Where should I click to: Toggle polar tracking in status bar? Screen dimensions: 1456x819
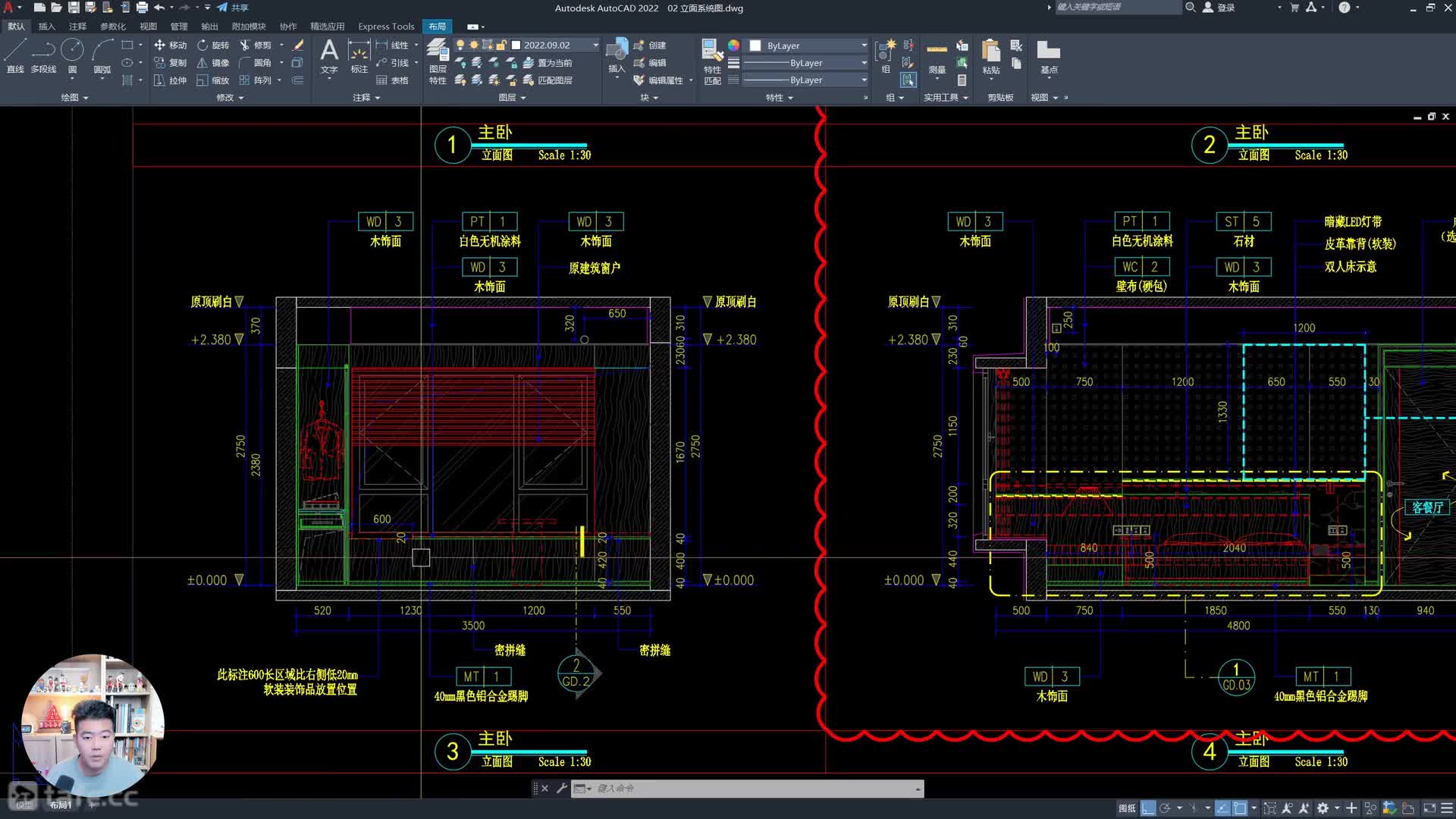[1166, 808]
